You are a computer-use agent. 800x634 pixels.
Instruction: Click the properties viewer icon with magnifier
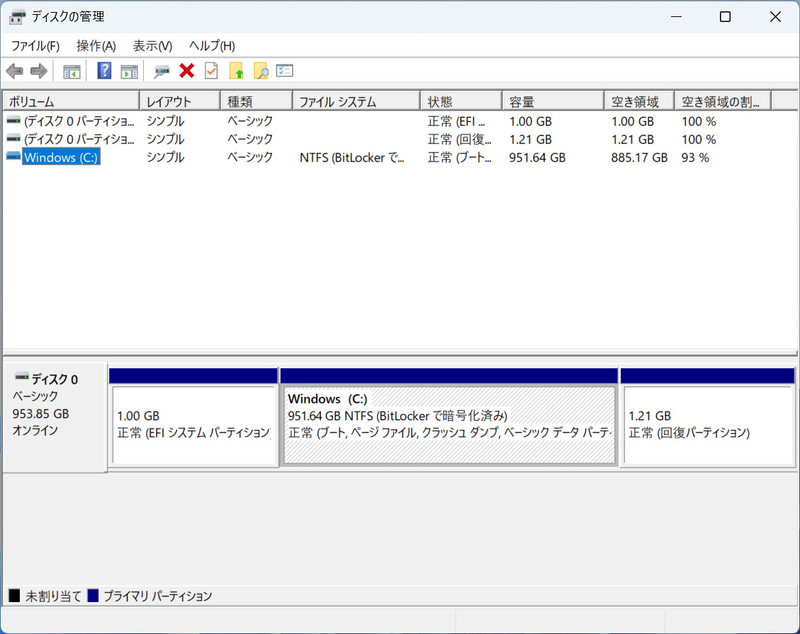pos(160,70)
